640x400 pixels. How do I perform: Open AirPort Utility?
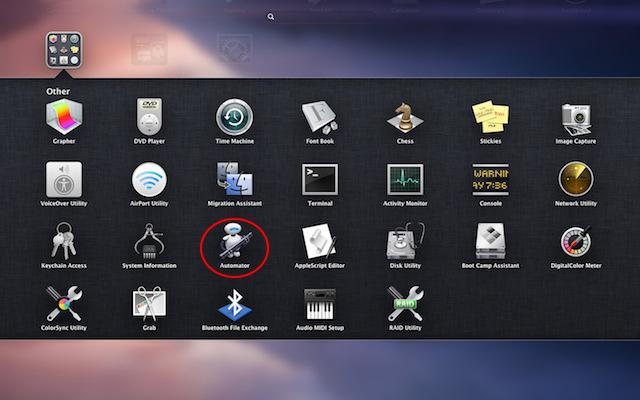[149, 181]
